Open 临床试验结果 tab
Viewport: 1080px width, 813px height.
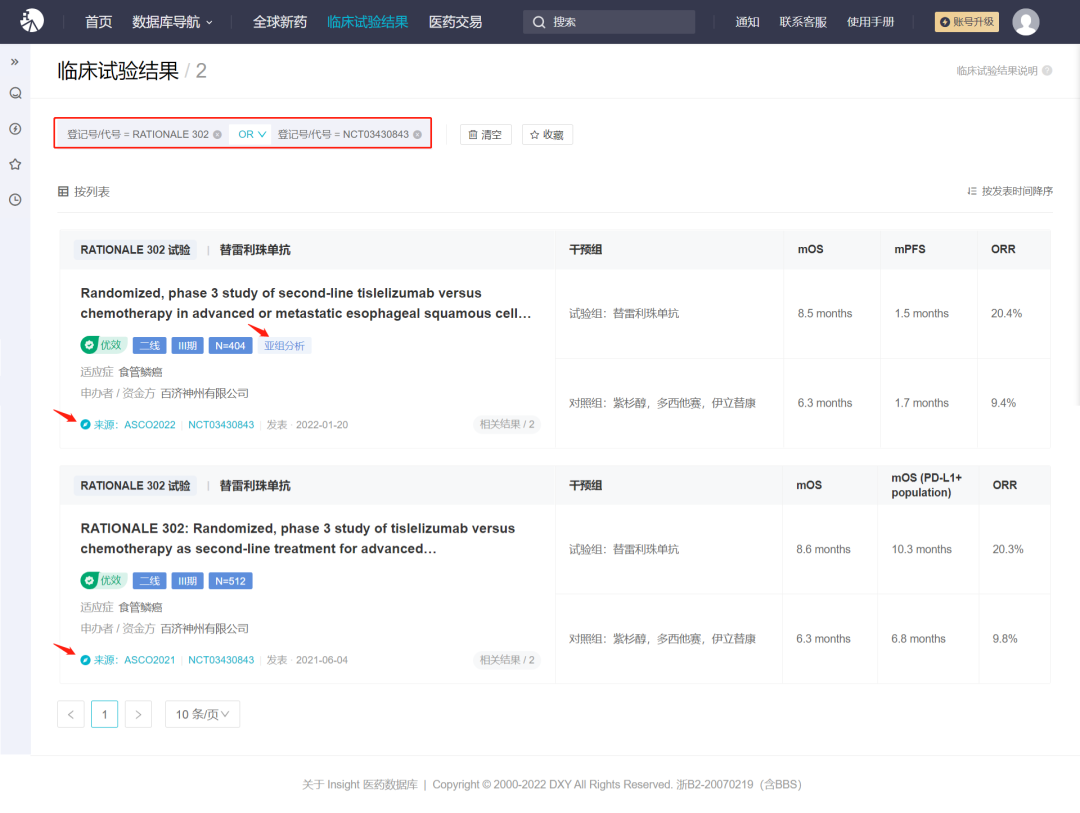pyautogui.click(x=368, y=22)
